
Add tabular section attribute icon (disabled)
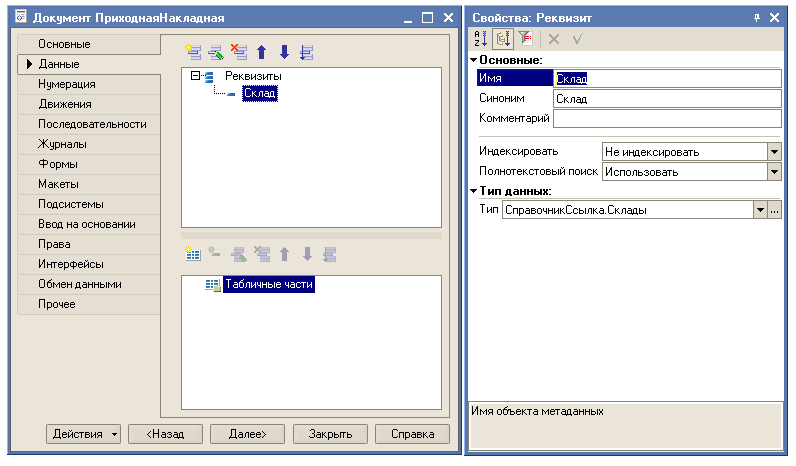point(214,252)
